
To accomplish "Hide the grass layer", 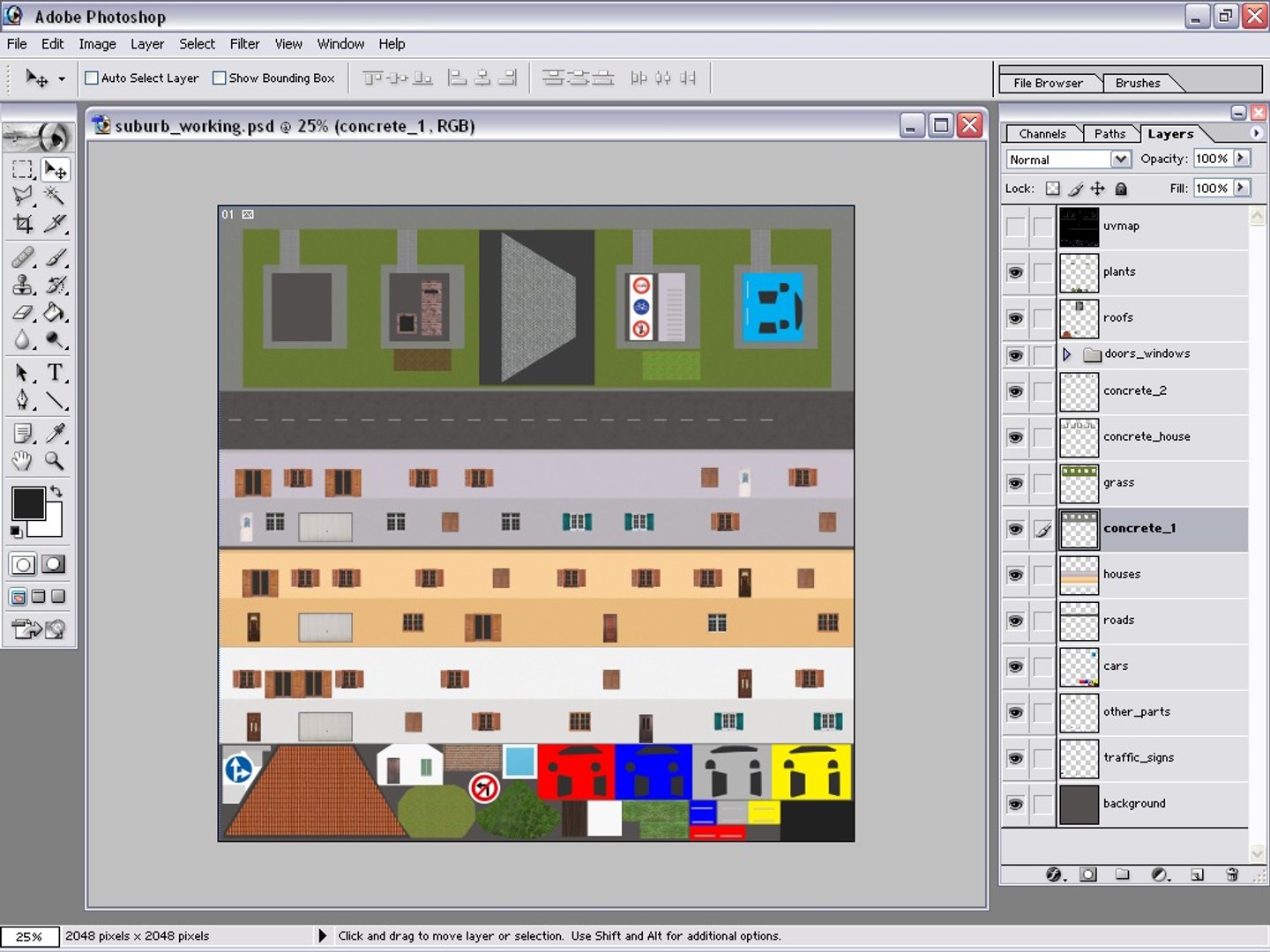I will point(1015,483).
